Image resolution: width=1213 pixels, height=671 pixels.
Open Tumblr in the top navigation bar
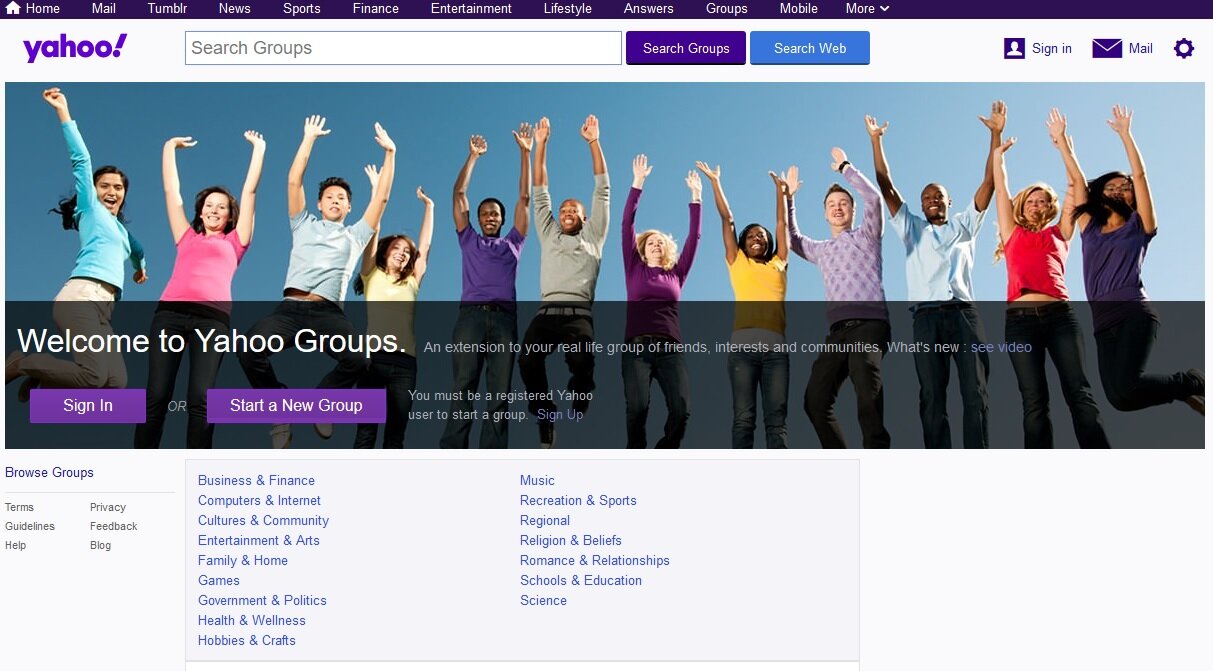point(167,8)
